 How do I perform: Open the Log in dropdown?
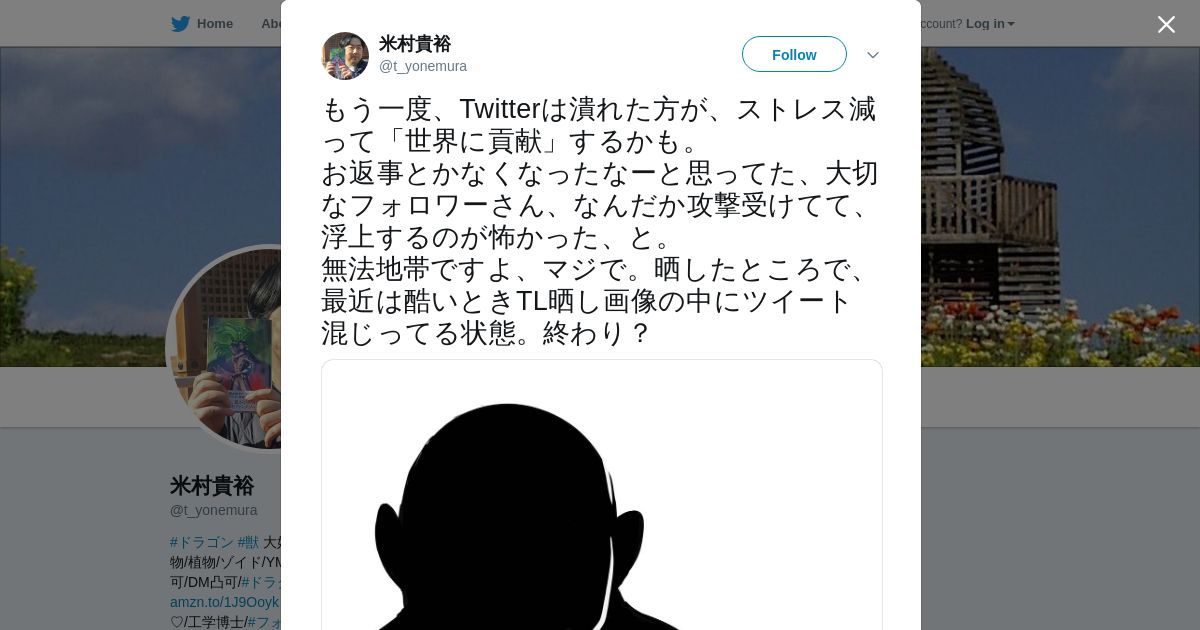pyautogui.click(x=990, y=24)
